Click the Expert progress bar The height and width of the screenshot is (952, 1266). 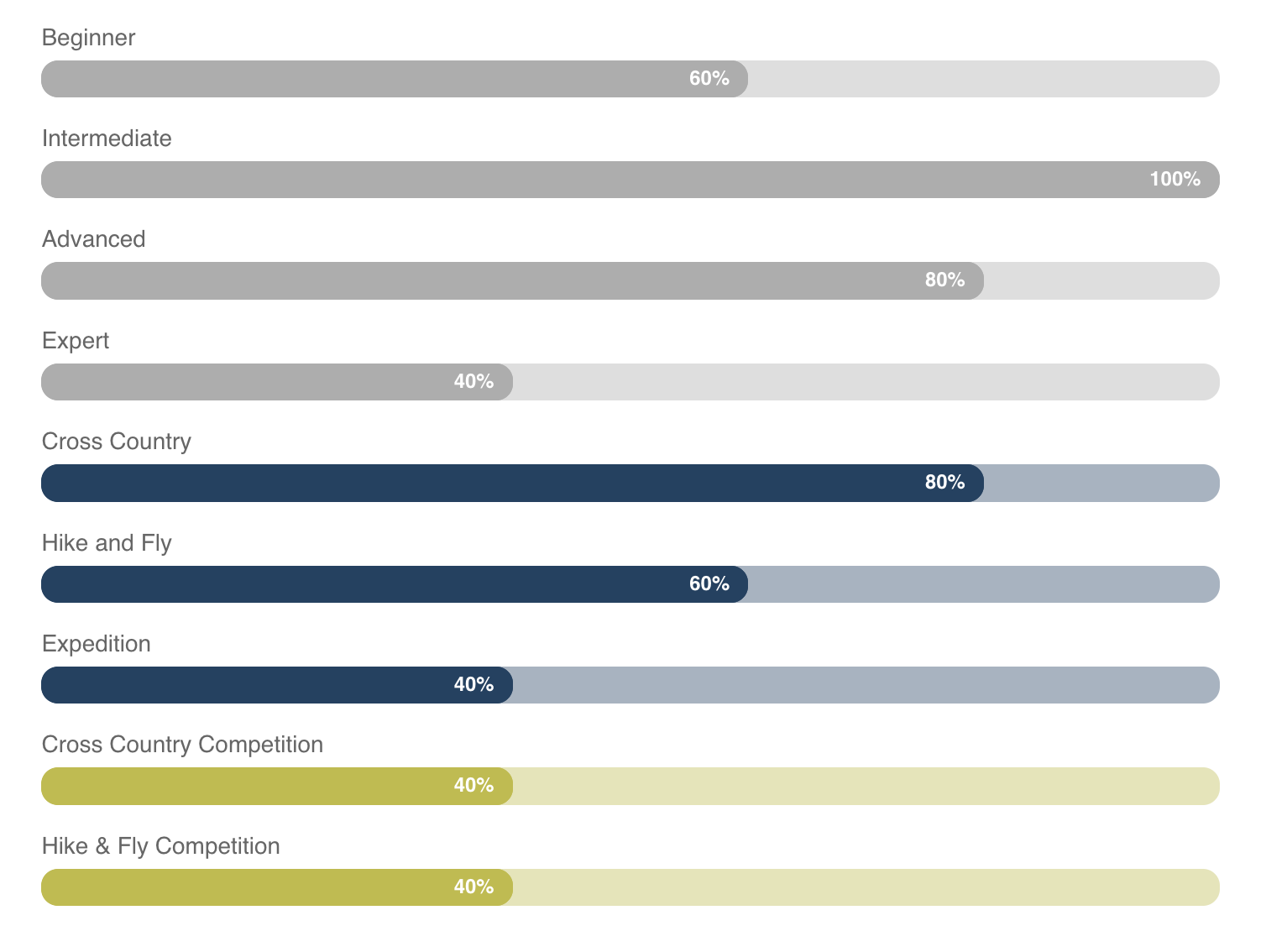(x=630, y=382)
